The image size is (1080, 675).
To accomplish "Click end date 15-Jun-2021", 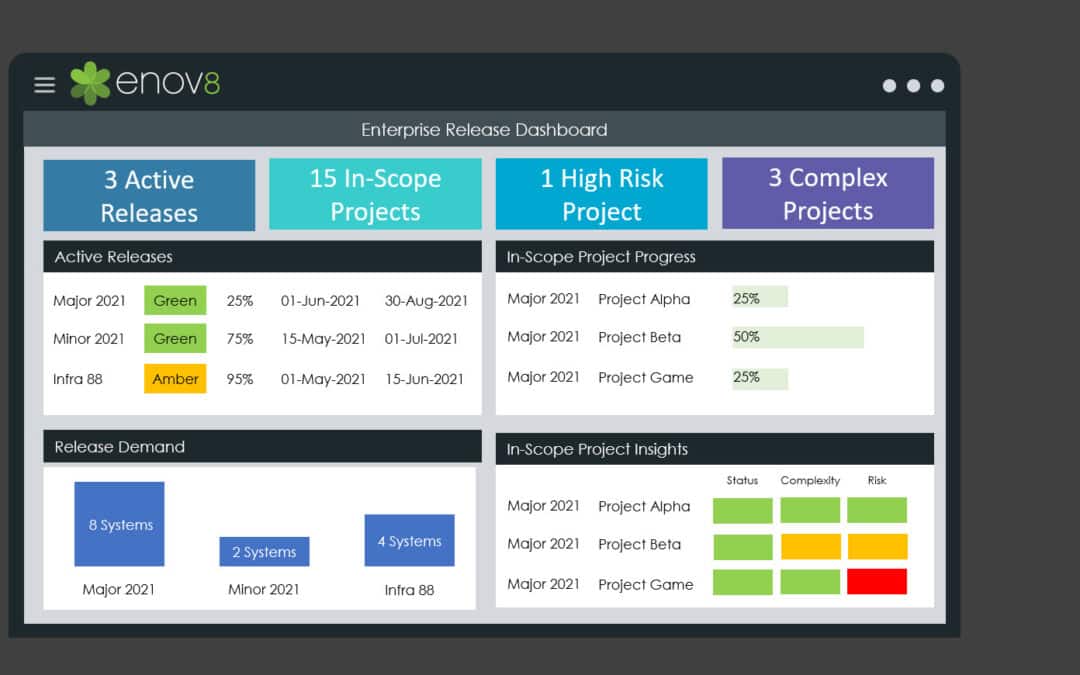I will coord(424,379).
